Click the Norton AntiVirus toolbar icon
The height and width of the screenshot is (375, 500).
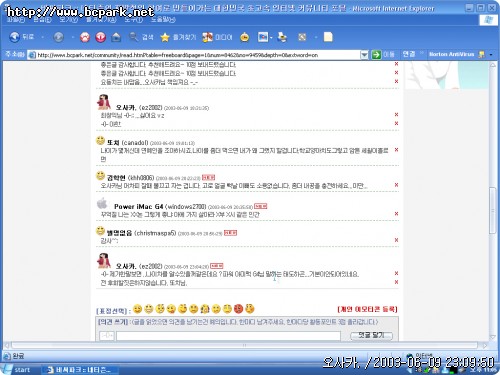pyautogui.click(x=481, y=54)
